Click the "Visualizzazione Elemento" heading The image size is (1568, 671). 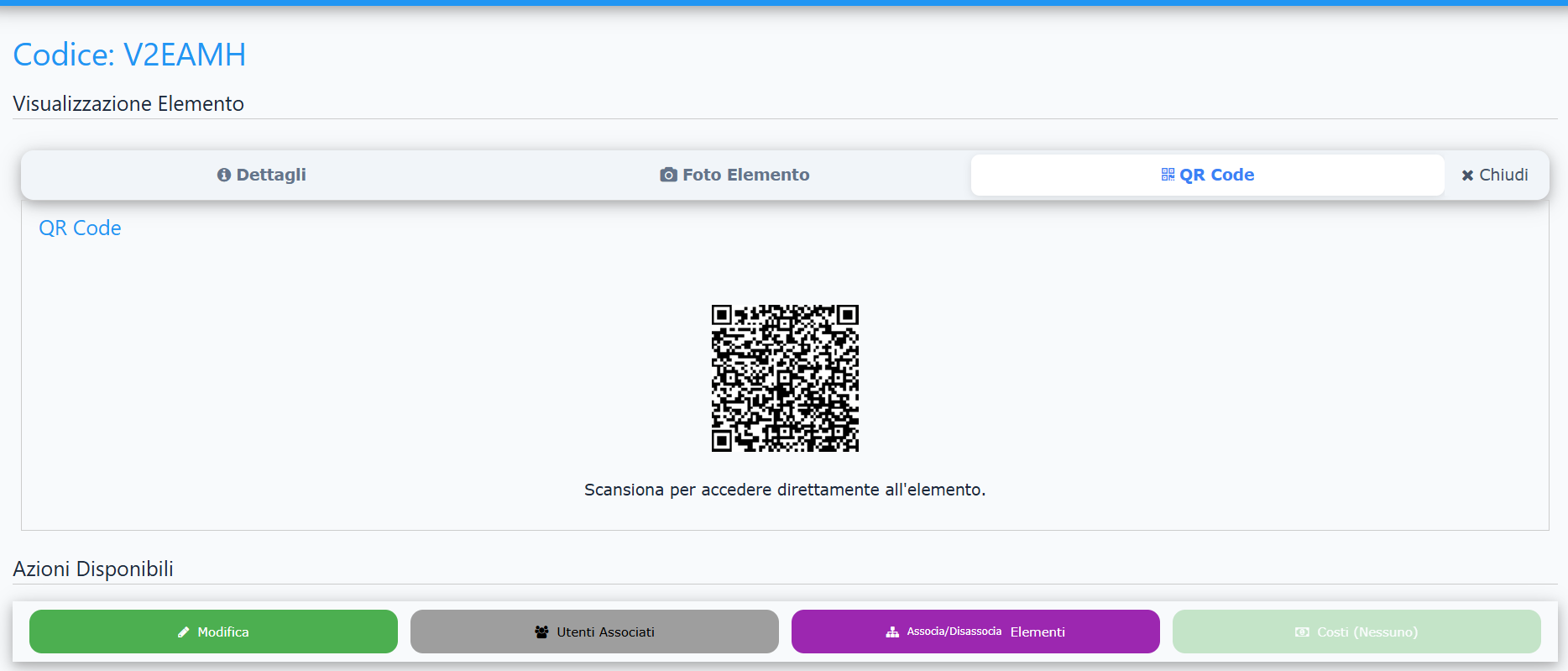click(128, 103)
